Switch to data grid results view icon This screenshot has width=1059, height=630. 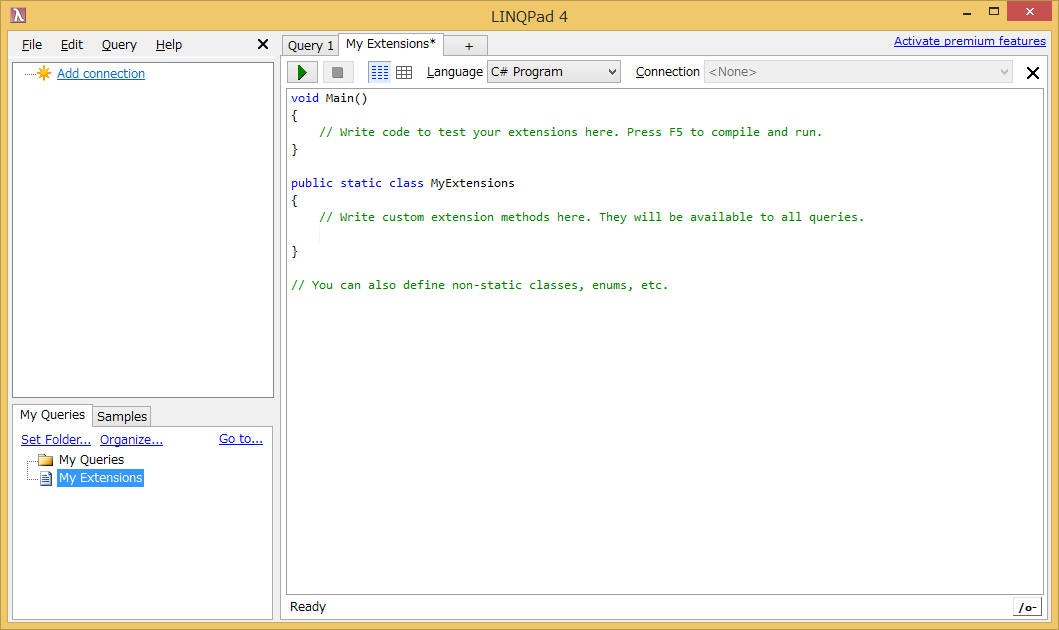pyautogui.click(x=404, y=72)
